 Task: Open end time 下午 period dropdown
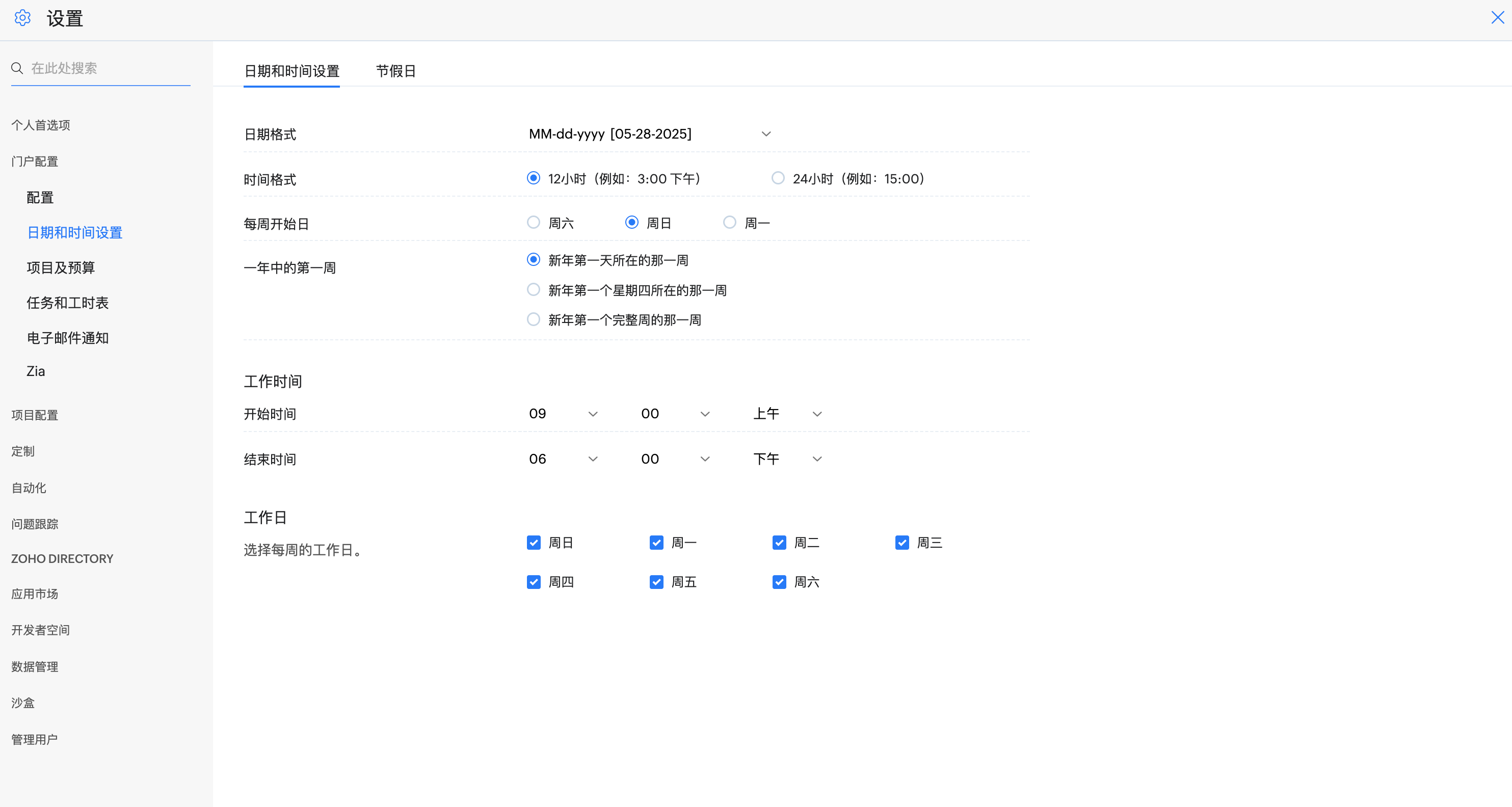pos(787,459)
